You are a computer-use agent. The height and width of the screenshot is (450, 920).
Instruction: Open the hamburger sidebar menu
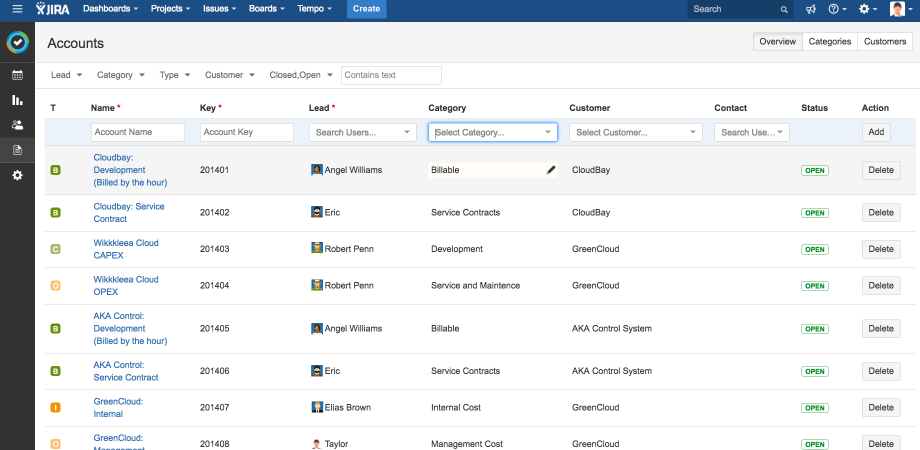click(x=18, y=9)
